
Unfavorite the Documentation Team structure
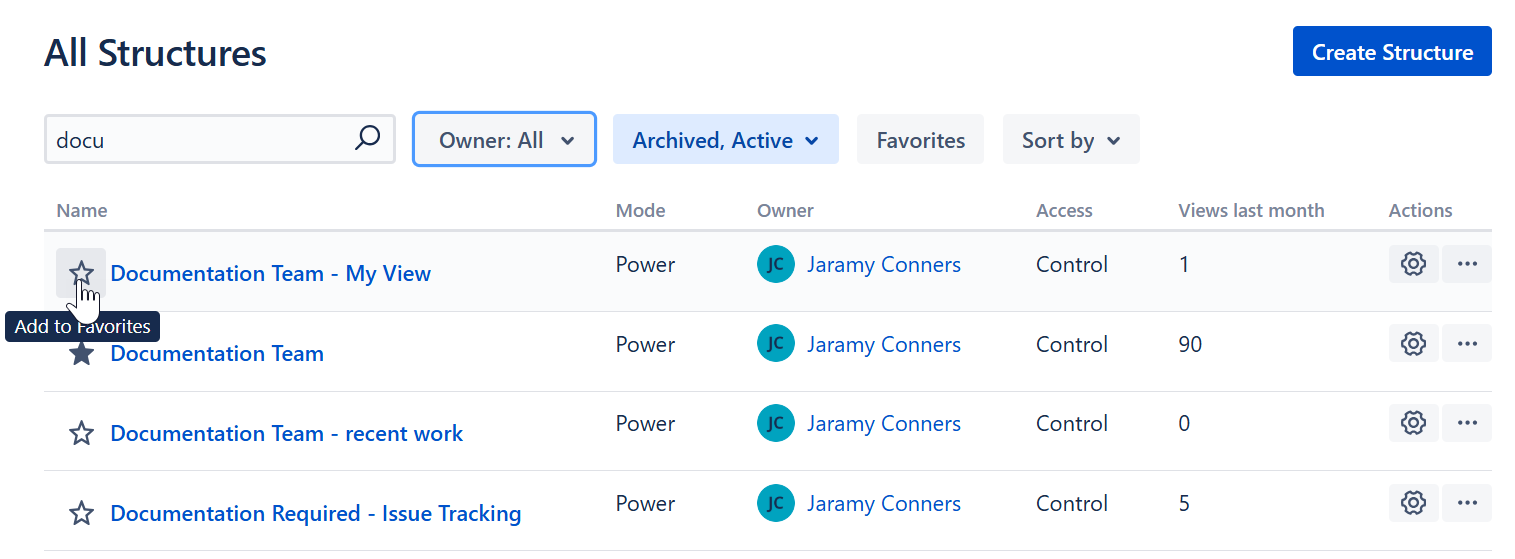81,354
